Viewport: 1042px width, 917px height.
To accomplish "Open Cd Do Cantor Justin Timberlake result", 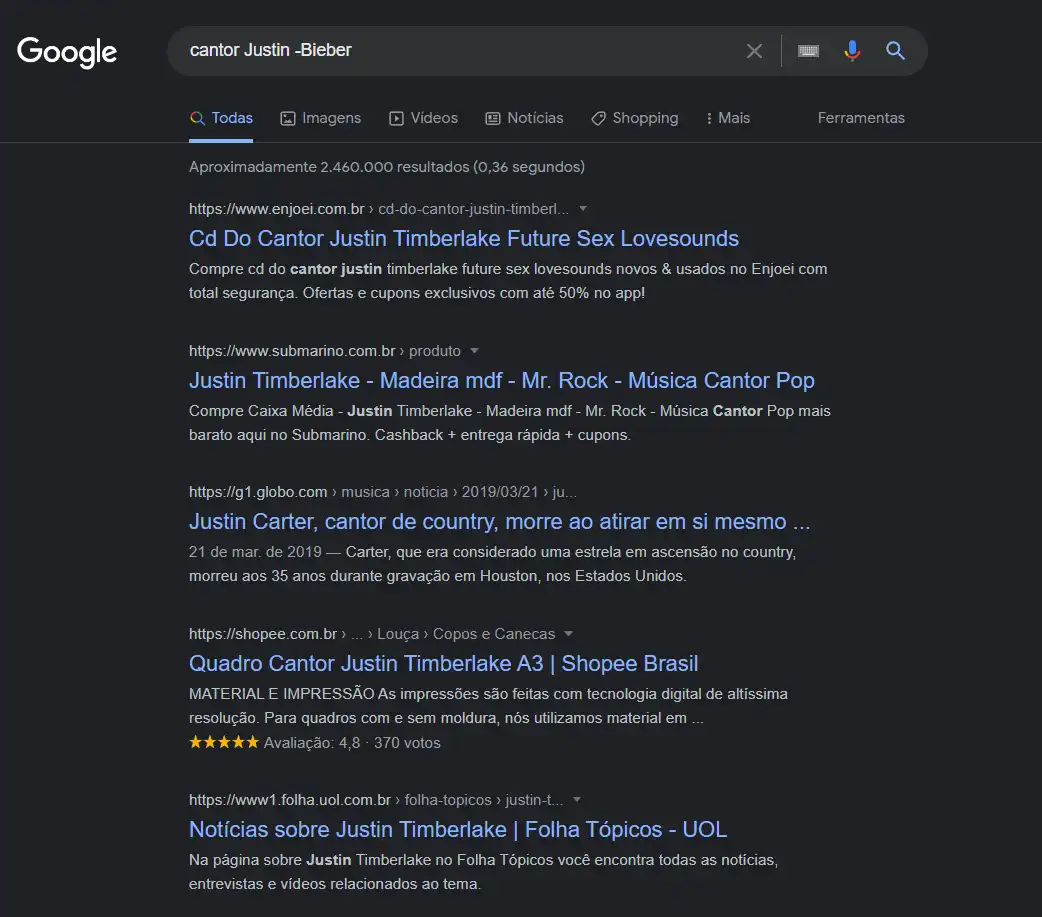I will [463, 239].
